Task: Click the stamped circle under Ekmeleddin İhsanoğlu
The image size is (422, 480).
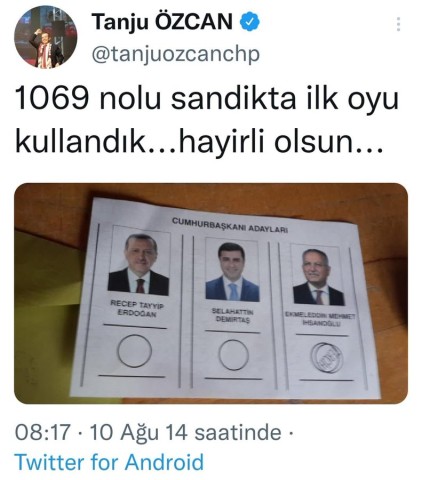Action: click(326, 357)
